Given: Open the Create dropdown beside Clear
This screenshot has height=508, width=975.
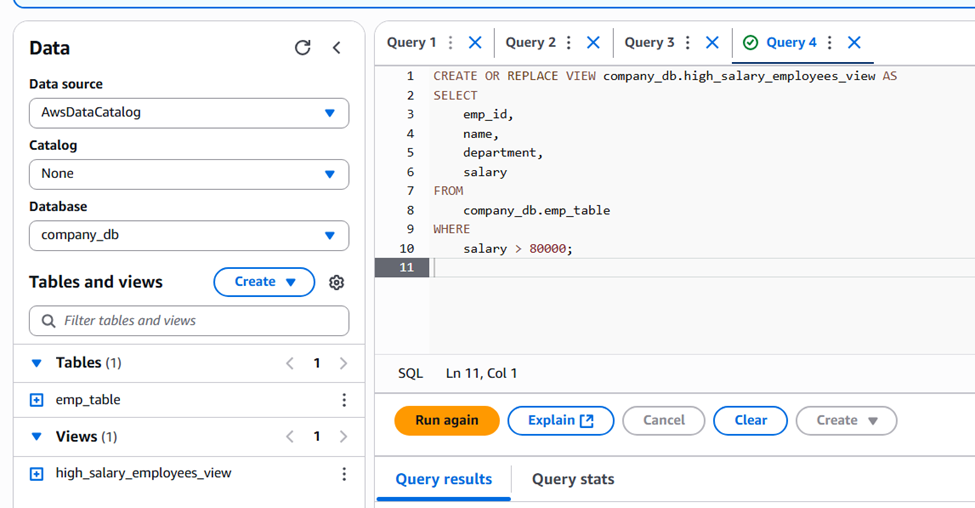Looking at the screenshot, I should click(x=846, y=420).
